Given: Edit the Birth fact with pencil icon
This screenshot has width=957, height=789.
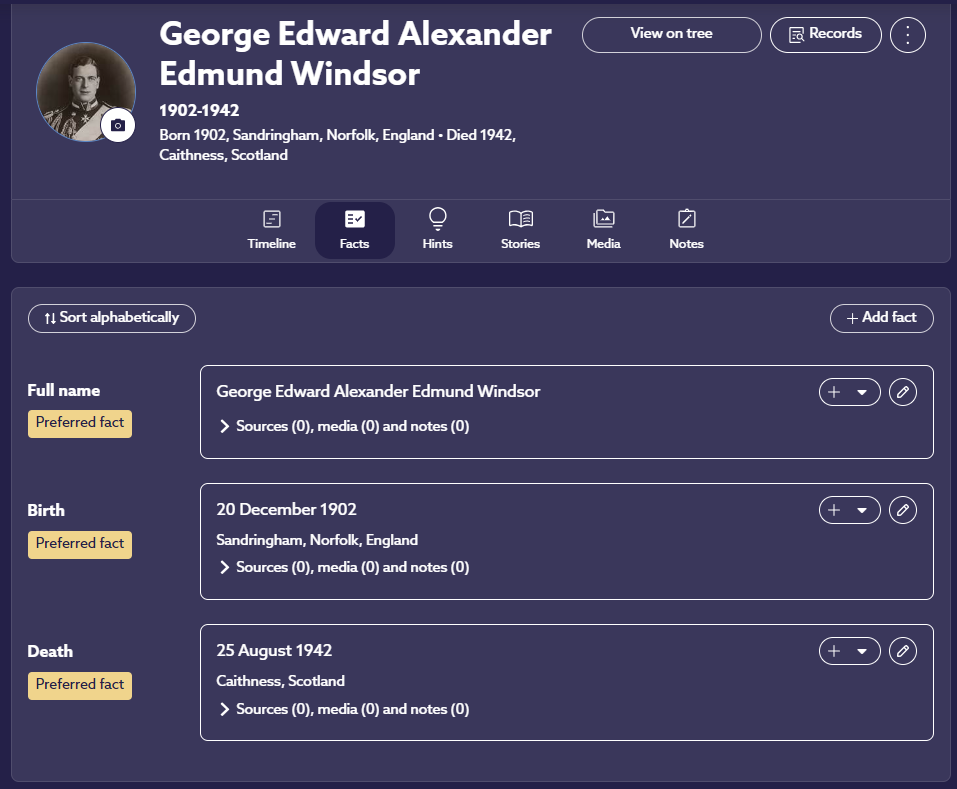Looking at the screenshot, I should 902,510.
